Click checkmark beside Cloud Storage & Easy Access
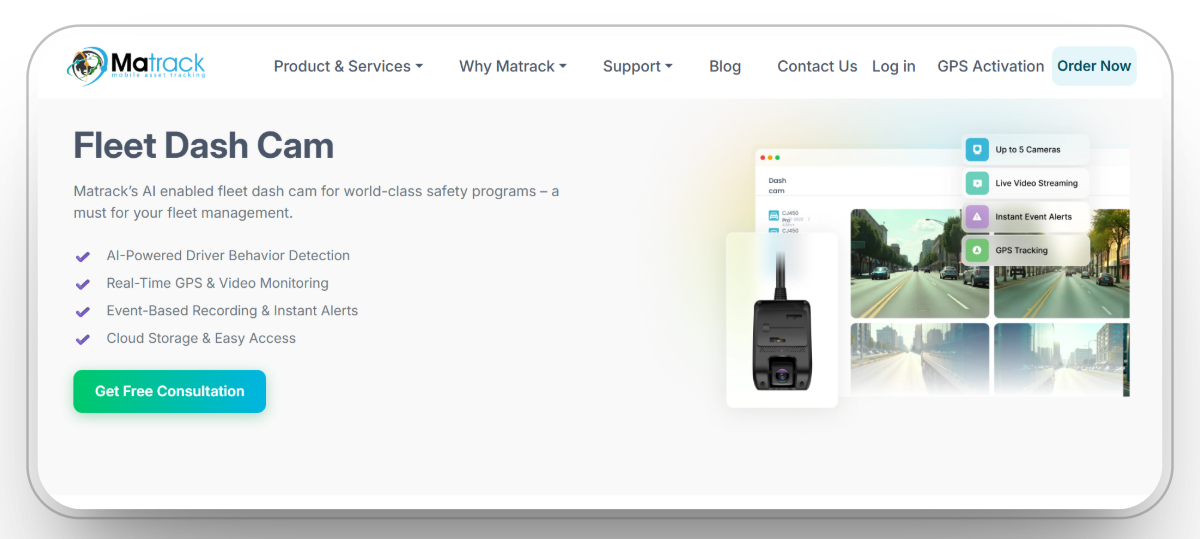The height and width of the screenshot is (539, 1200). coord(83,339)
